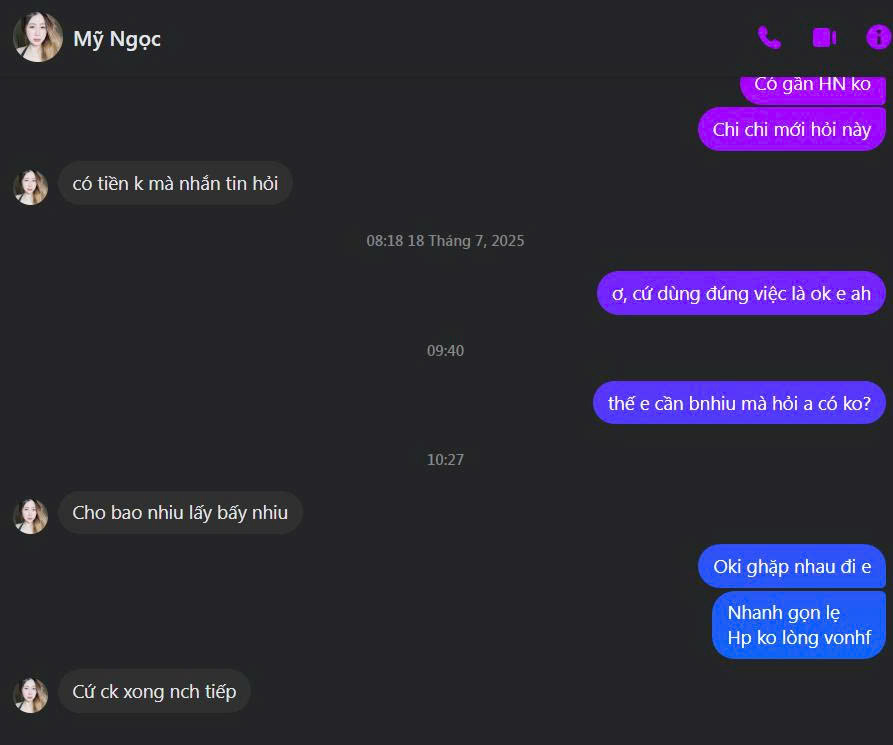Click sent message "ơ, cứ dùng đúng việc là ok e ah"

coord(741,293)
